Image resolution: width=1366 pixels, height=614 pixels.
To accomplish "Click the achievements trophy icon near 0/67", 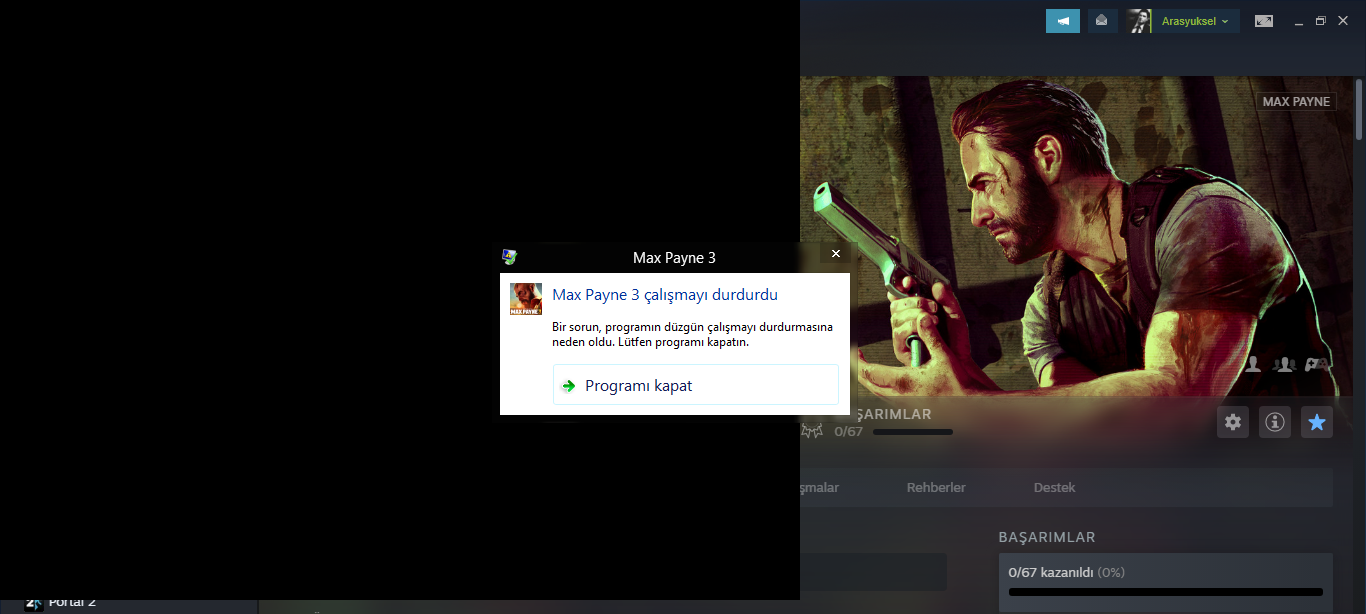I will coord(812,431).
